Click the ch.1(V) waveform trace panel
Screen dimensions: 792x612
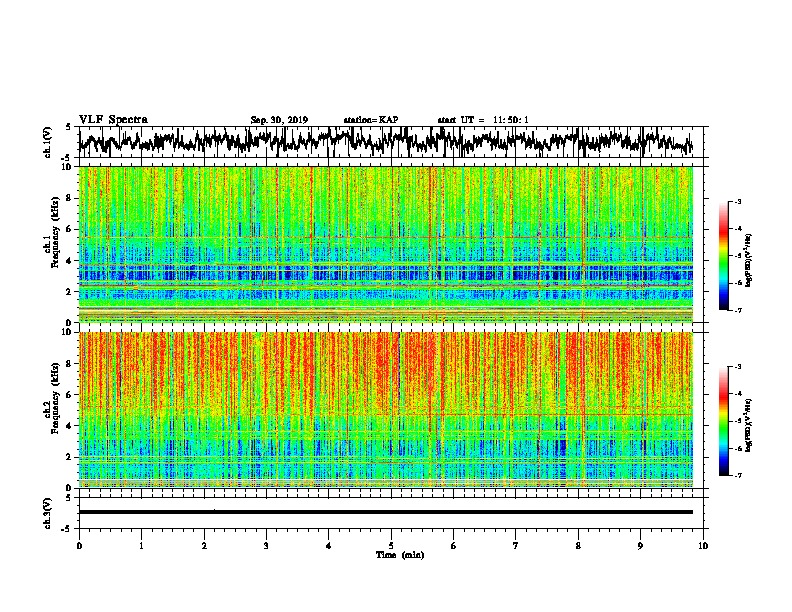click(x=391, y=142)
